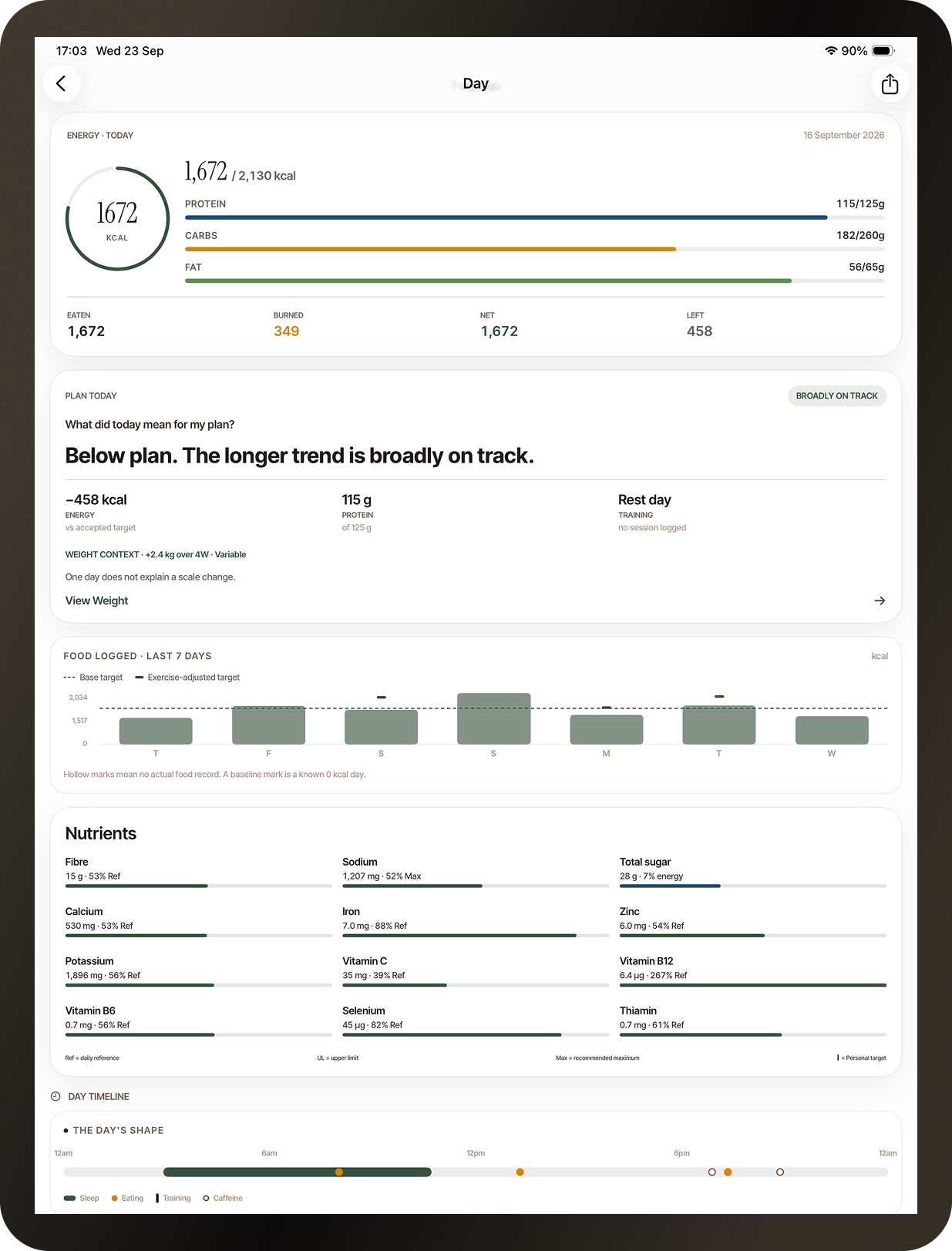952x1251 pixels.
Task: Select the Friday bar in food chart
Action: [268, 725]
